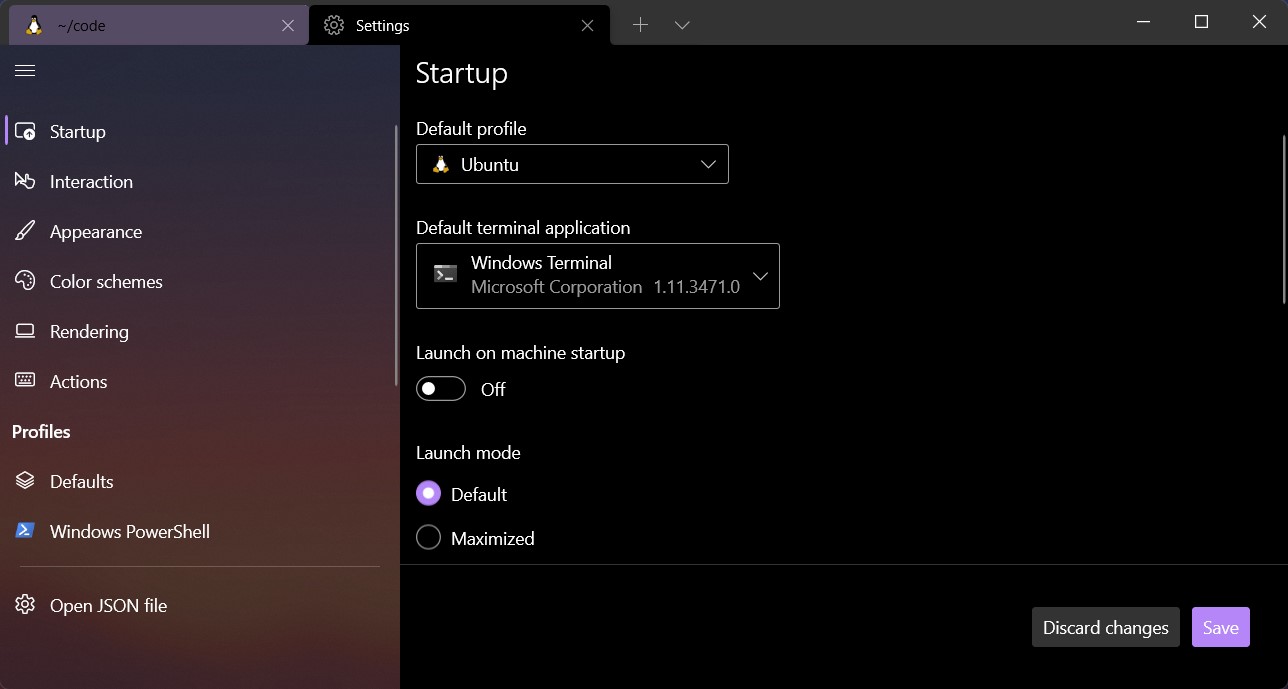Screen dimensions: 1288x689
Task: Open the Startup settings page icon
Action: tap(24, 131)
